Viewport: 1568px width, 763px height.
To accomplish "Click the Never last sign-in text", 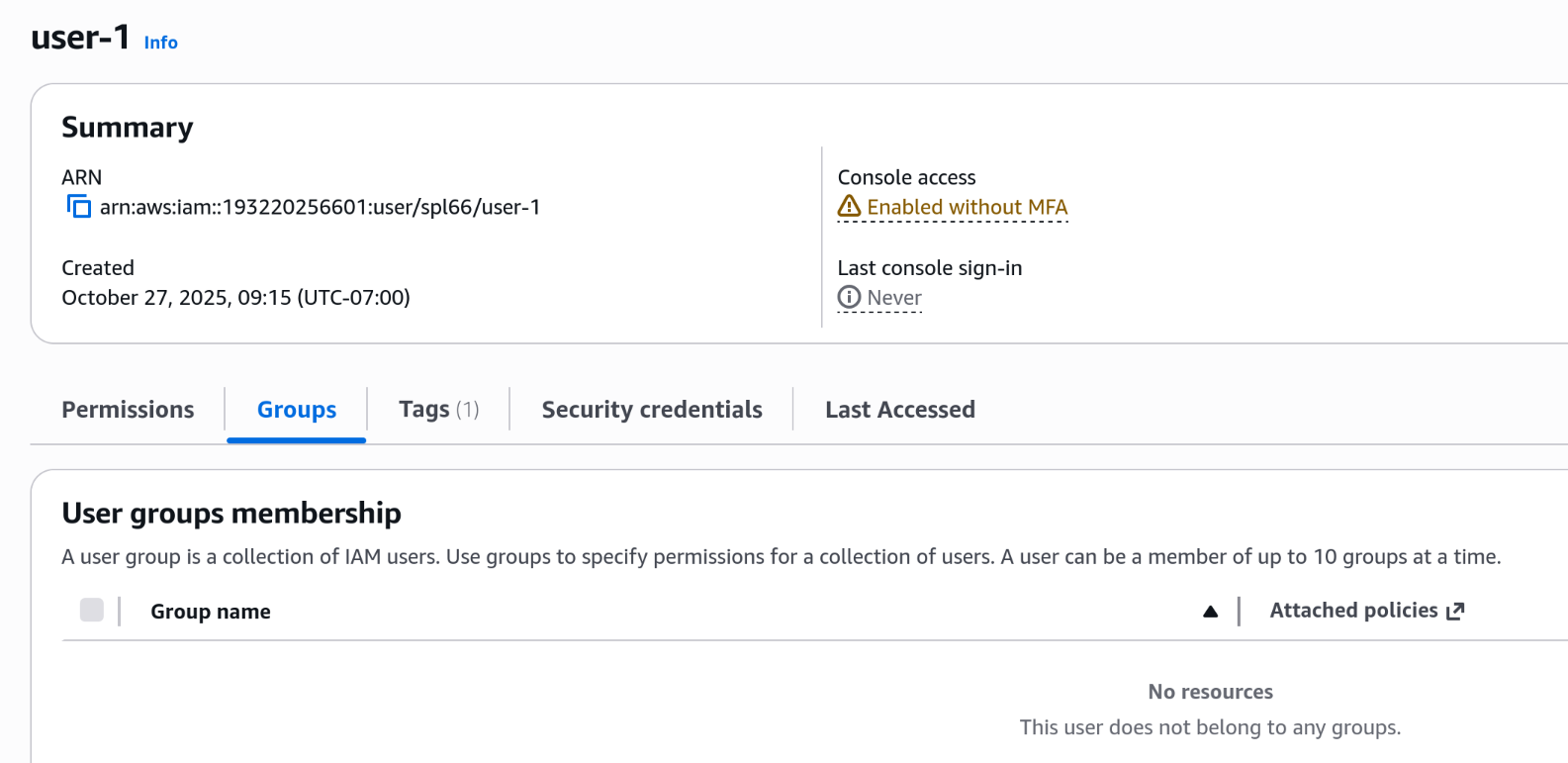I will tap(894, 298).
